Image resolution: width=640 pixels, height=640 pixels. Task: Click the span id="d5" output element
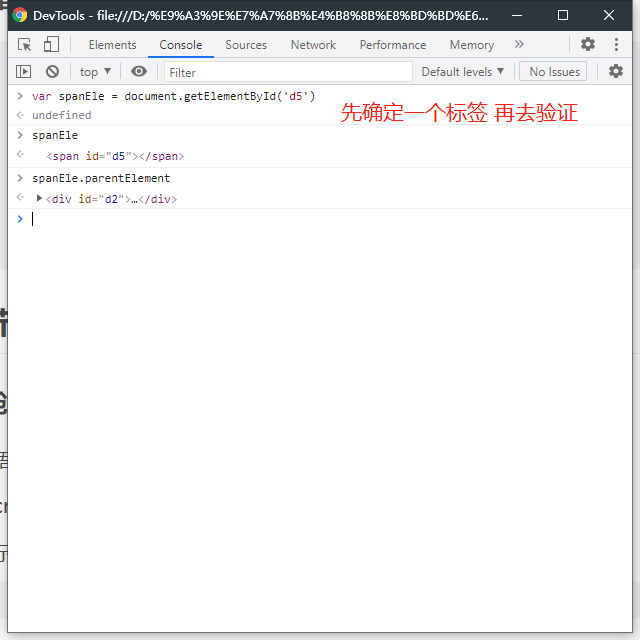click(115, 156)
